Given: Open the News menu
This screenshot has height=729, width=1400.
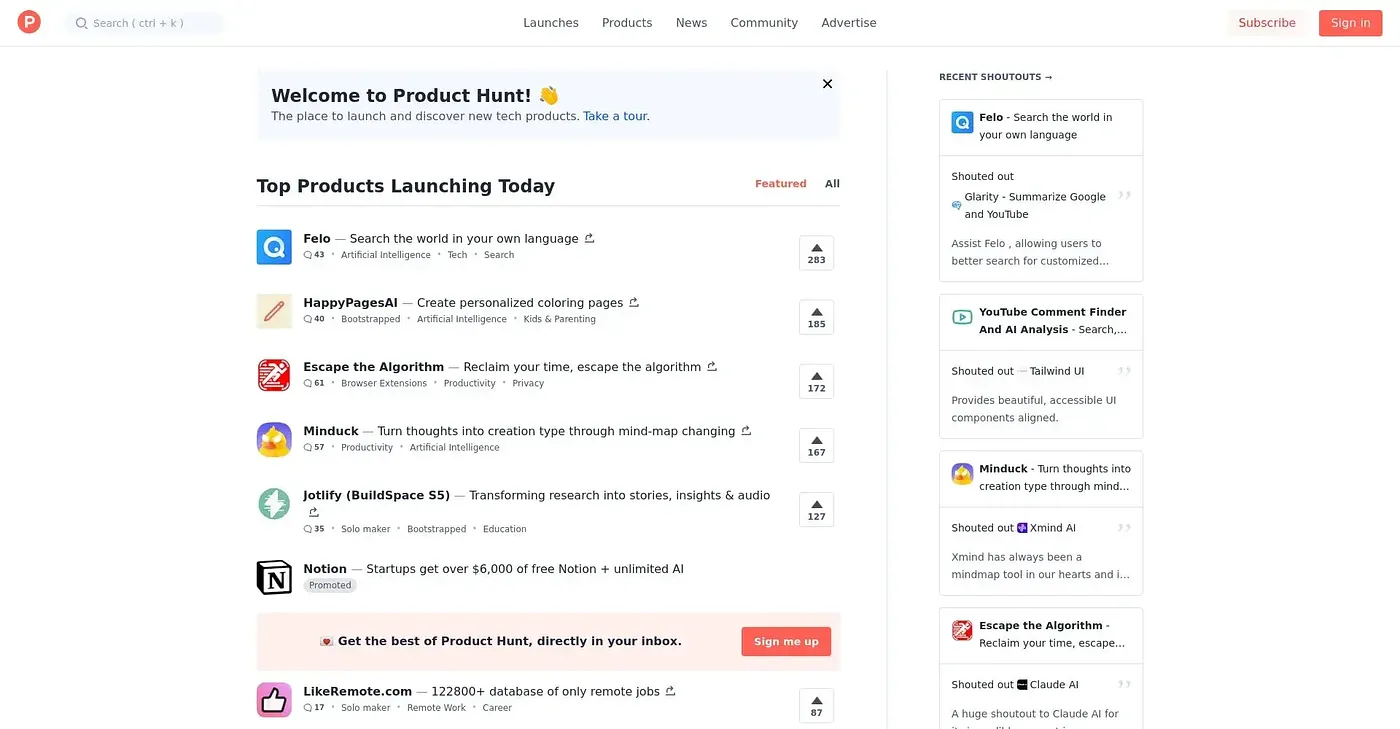Looking at the screenshot, I should [691, 23].
